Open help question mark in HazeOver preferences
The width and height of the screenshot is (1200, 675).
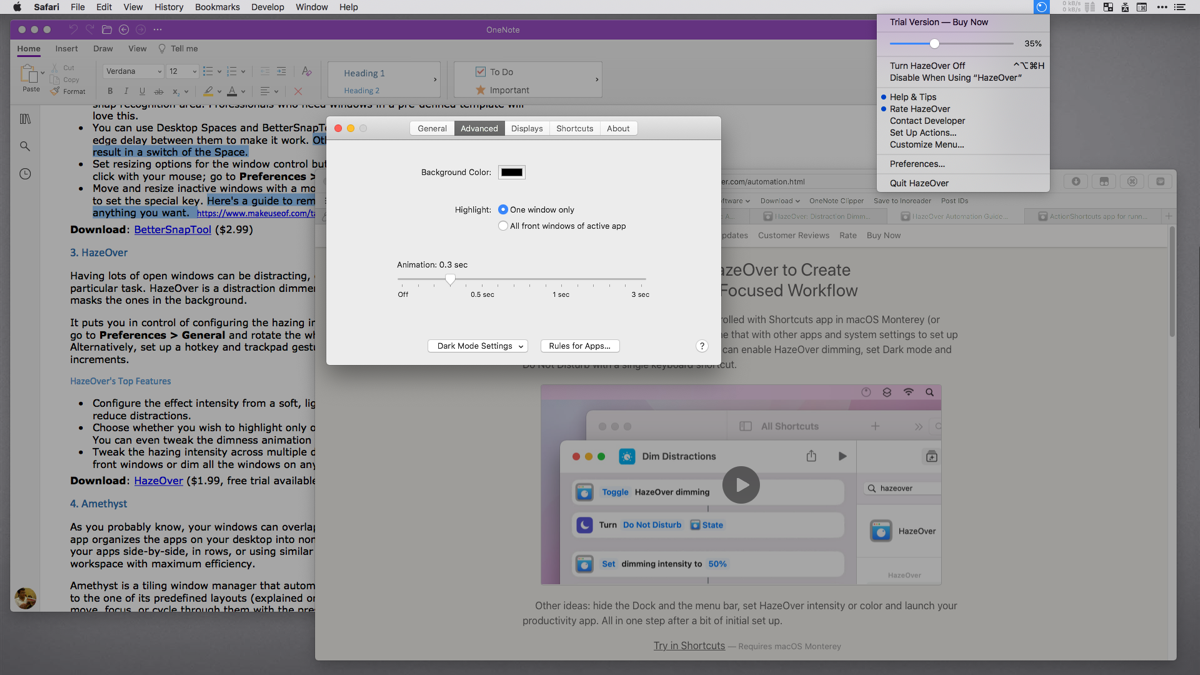[x=702, y=346]
